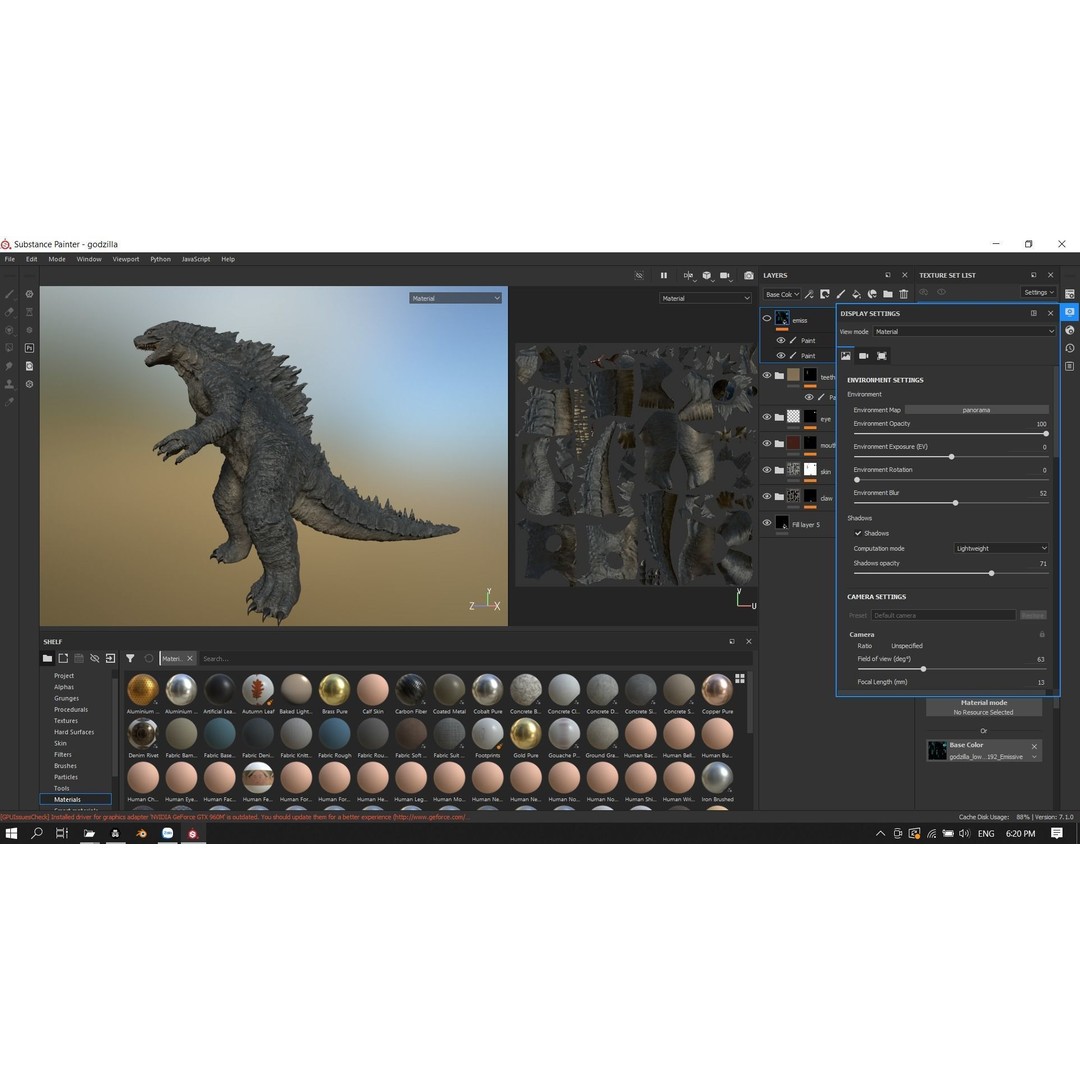Add an effect with the wand icon
This screenshot has height=1080, width=1080.
click(809, 294)
